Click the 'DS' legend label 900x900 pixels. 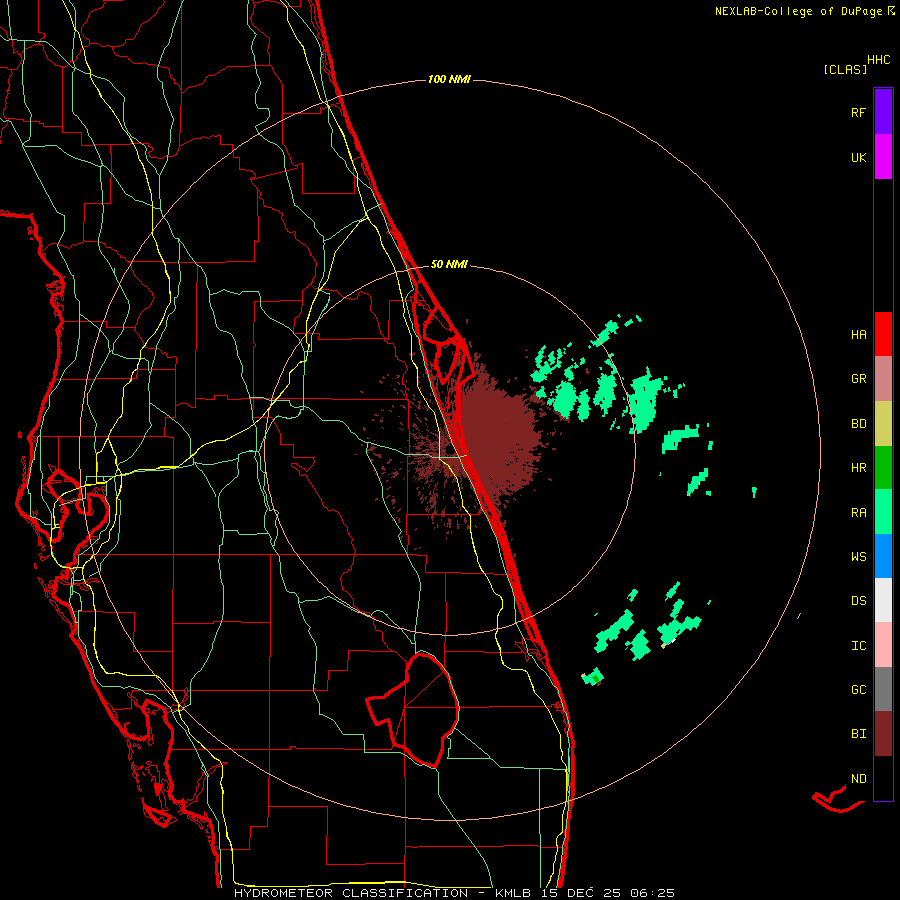coord(858,600)
